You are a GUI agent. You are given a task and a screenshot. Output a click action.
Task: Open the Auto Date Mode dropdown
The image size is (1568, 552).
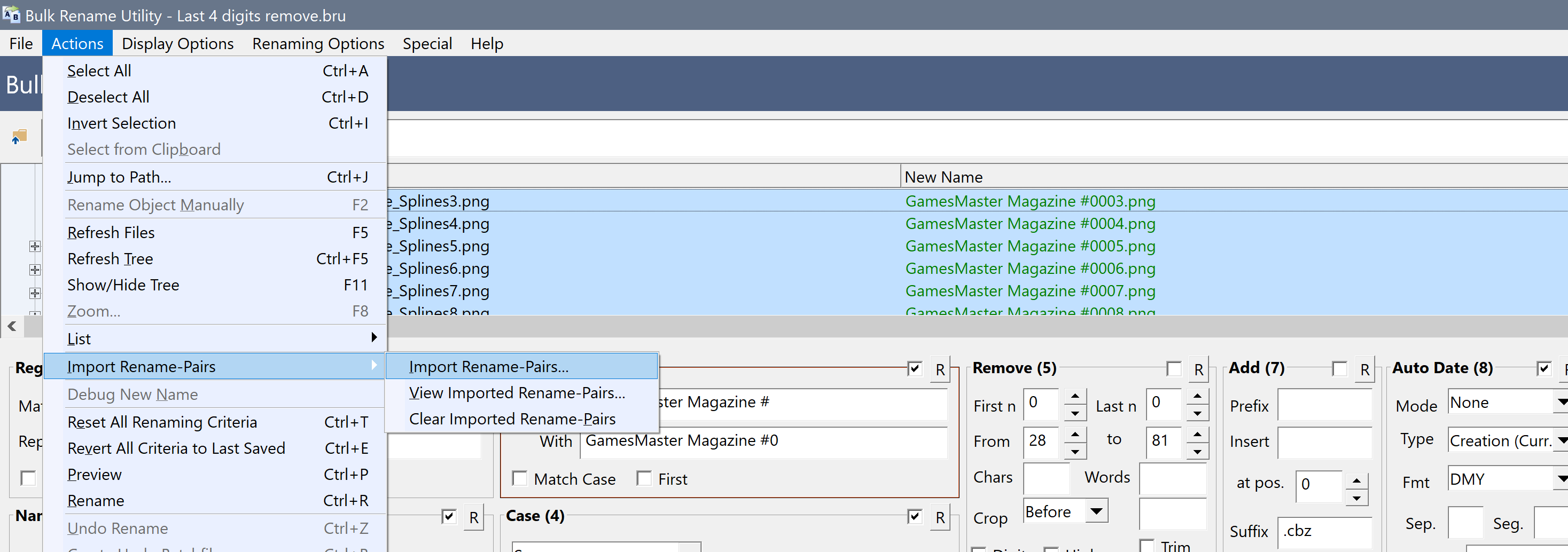click(1562, 402)
